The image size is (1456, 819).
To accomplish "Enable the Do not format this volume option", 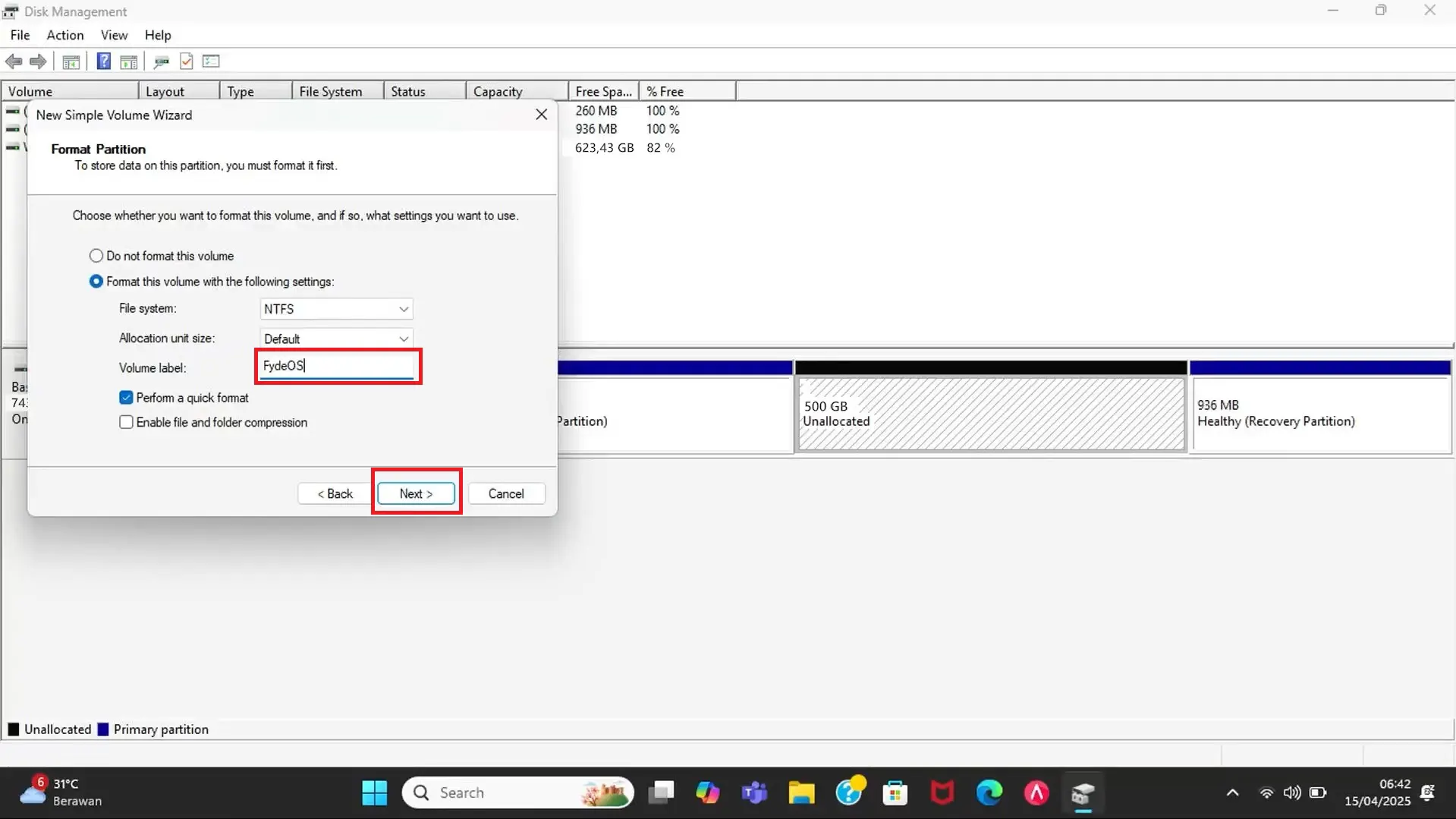I will pos(96,255).
